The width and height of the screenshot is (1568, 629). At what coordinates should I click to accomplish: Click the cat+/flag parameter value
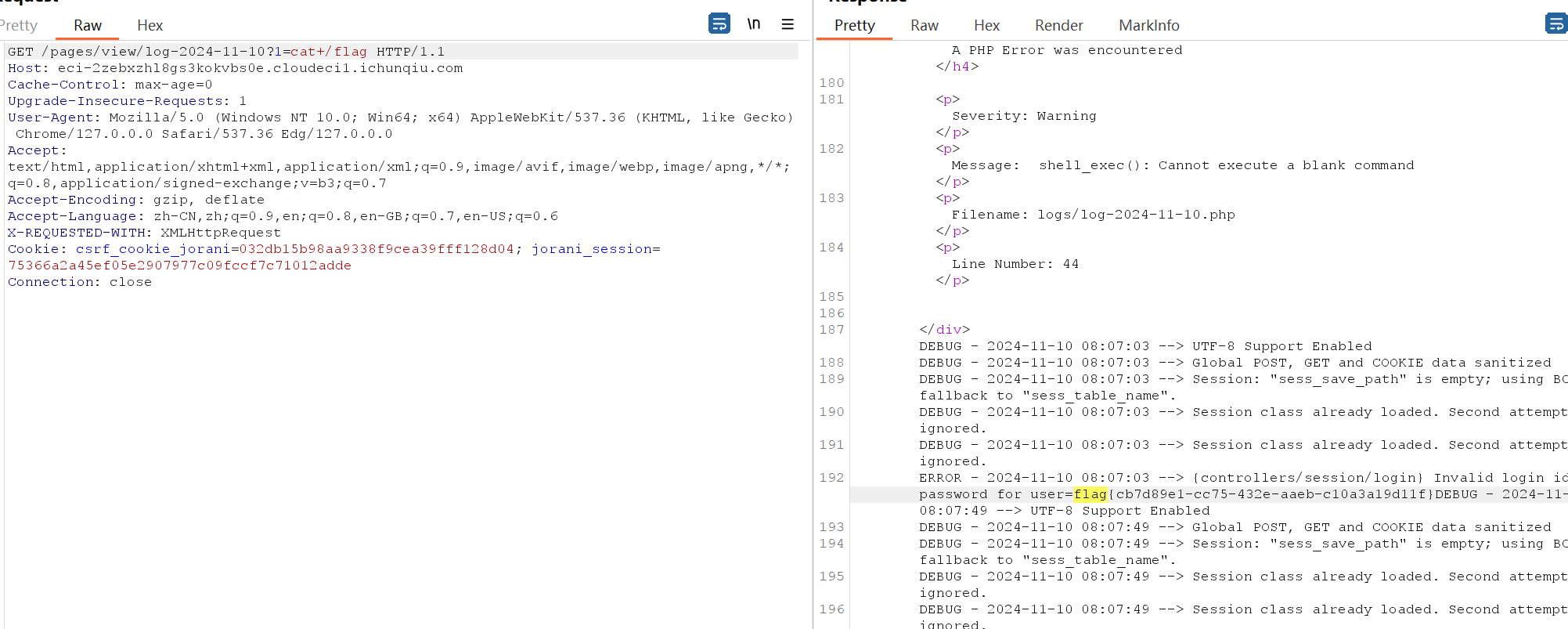[329, 52]
